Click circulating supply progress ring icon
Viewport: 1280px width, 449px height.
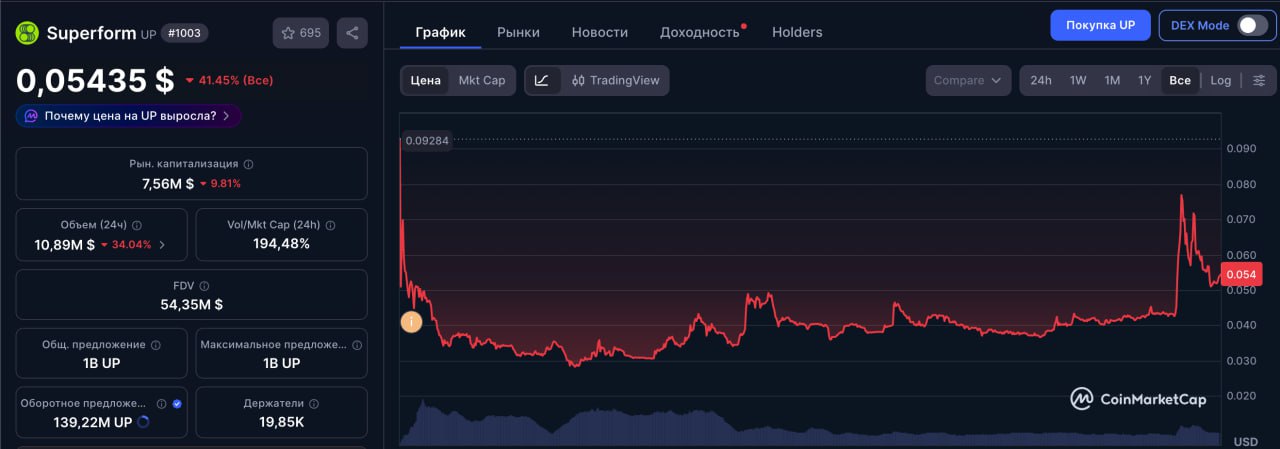point(143,423)
